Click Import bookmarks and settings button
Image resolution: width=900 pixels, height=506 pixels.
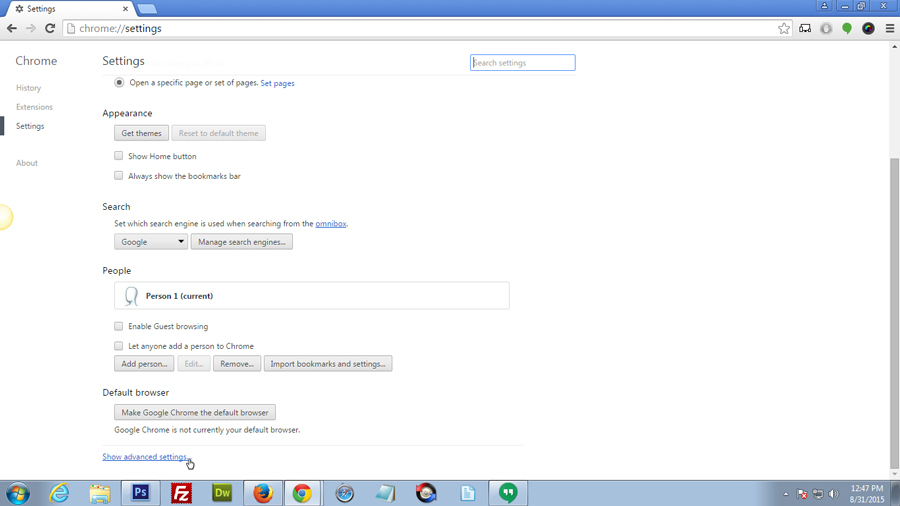tap(328, 364)
